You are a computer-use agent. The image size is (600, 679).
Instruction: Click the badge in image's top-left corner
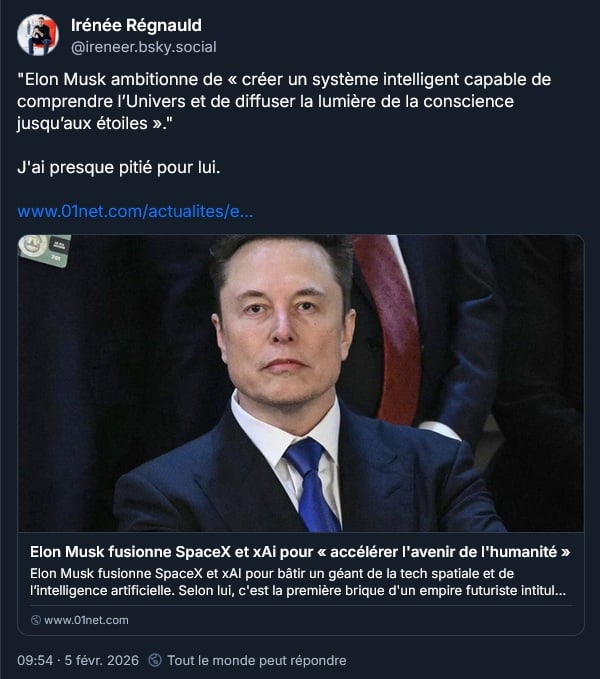45,250
